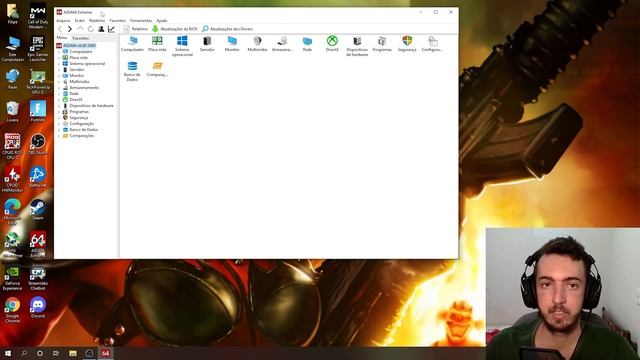
Task: Expand the Sistema operacional tree node
Action: [x=59, y=64]
